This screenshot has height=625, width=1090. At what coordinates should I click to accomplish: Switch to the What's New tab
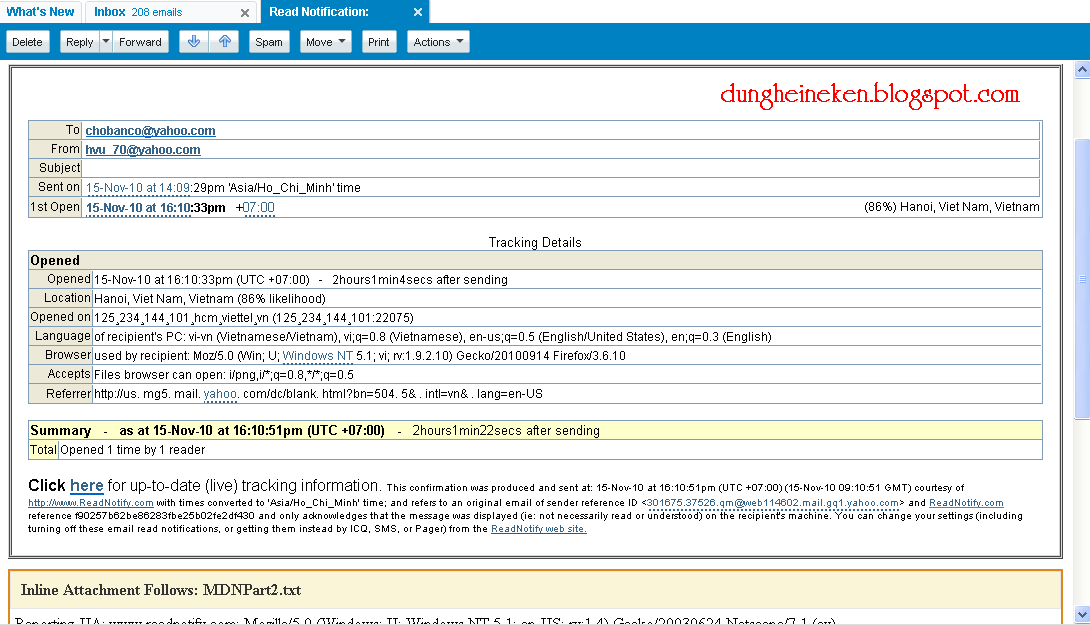coord(40,12)
